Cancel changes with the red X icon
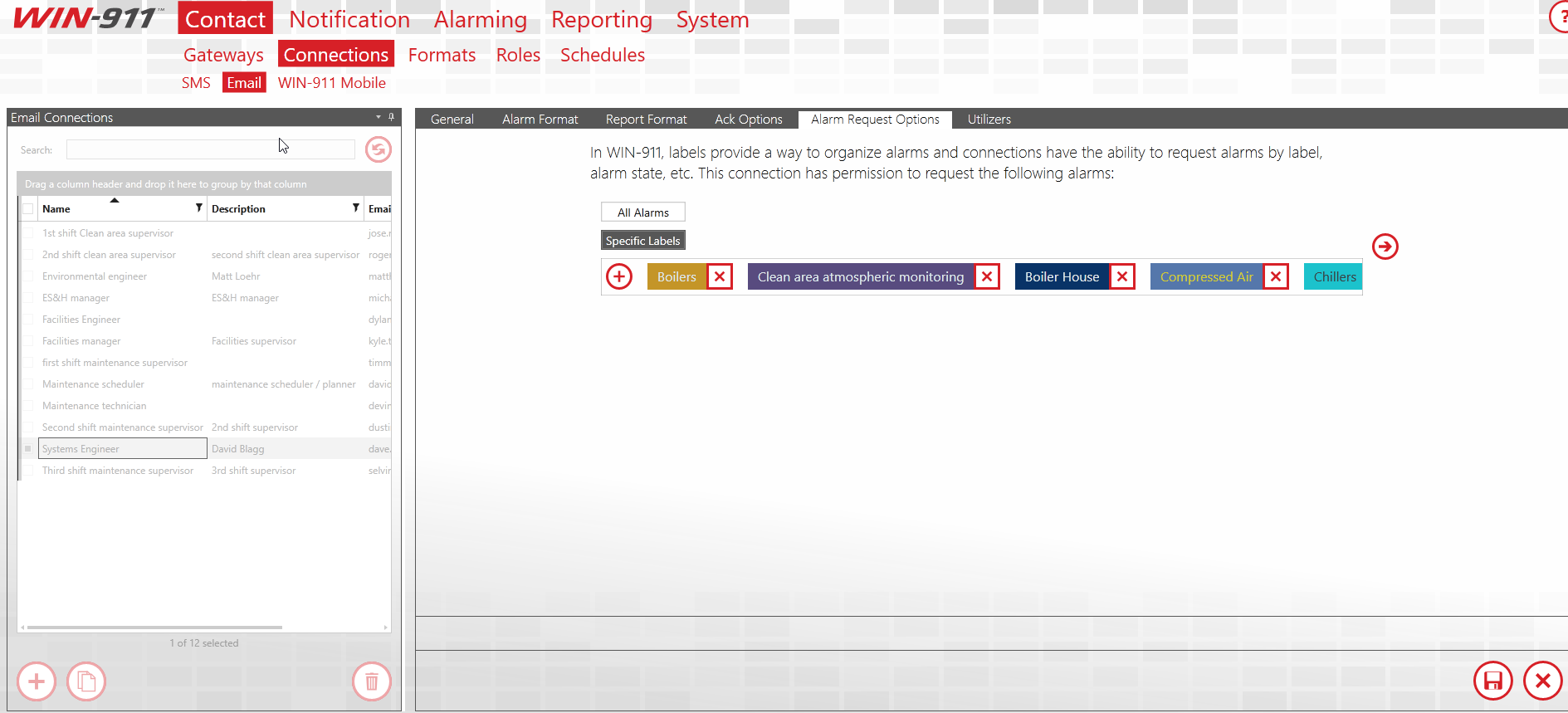 click(1542, 681)
